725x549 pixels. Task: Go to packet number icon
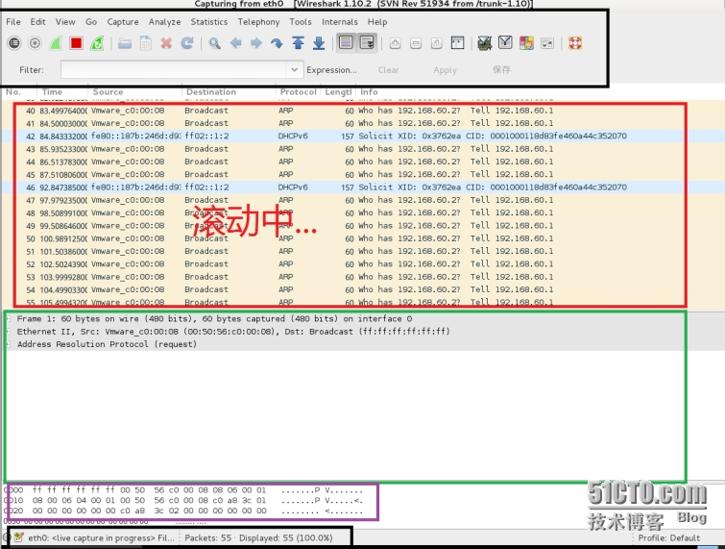pyautogui.click(x=277, y=43)
